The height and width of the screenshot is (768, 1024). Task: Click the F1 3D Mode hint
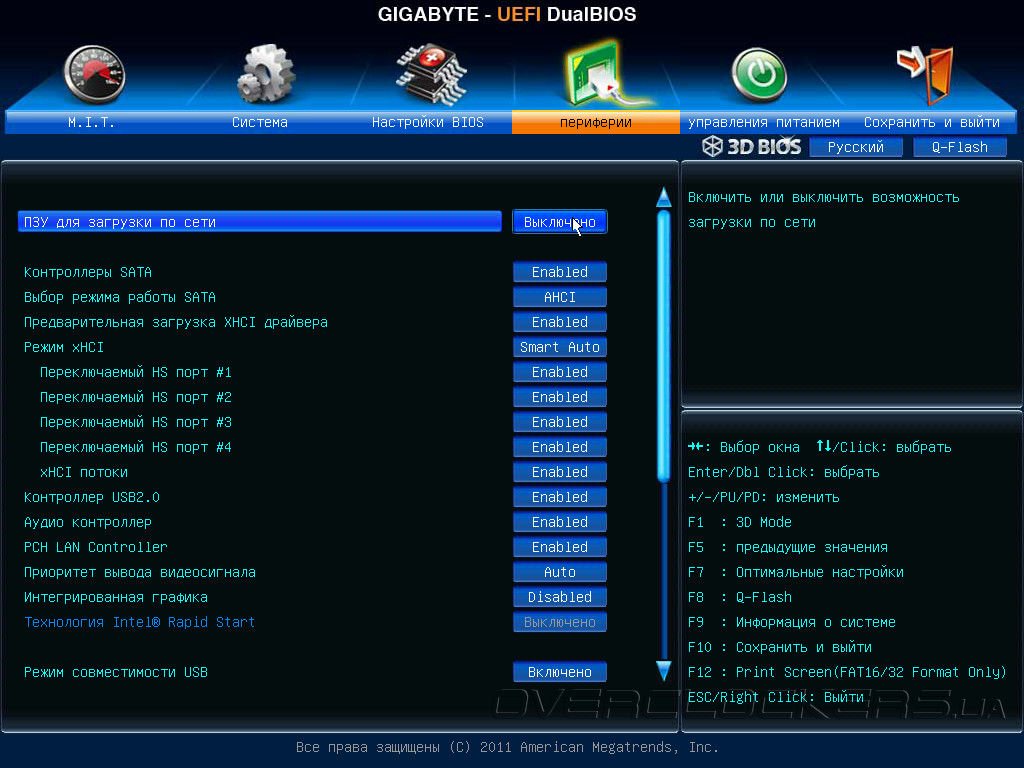pos(740,522)
